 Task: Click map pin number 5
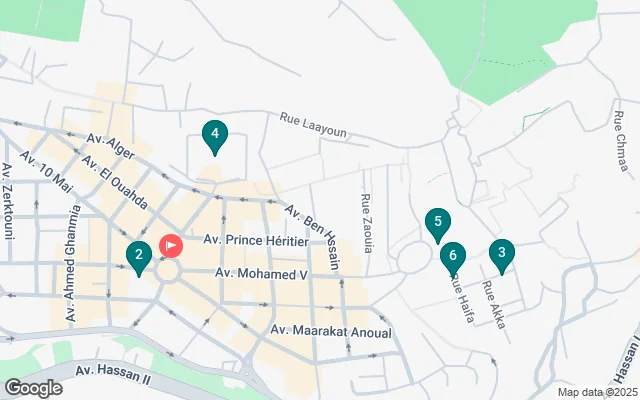coord(438,225)
